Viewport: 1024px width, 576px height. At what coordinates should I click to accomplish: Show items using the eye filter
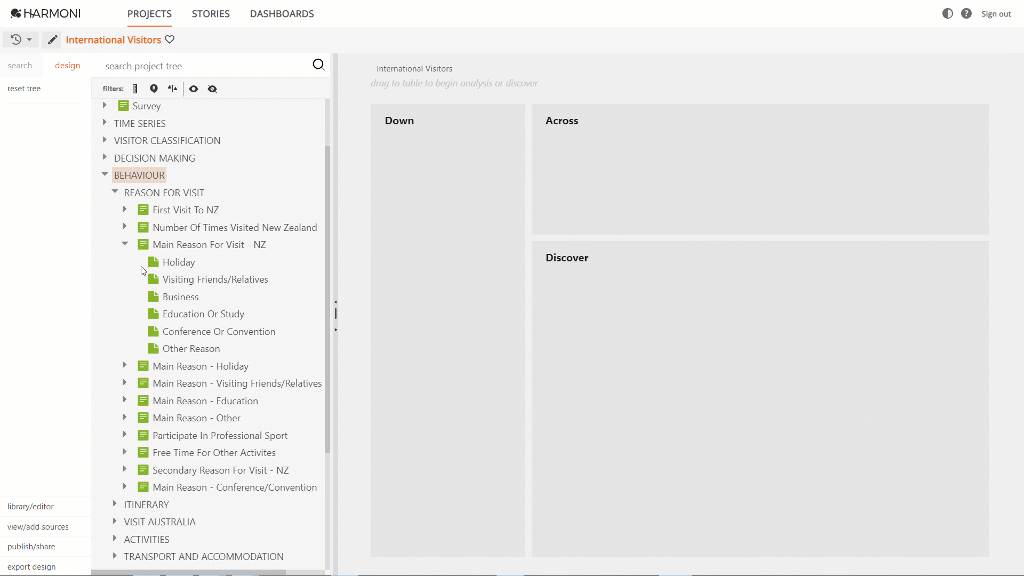pyautogui.click(x=193, y=89)
